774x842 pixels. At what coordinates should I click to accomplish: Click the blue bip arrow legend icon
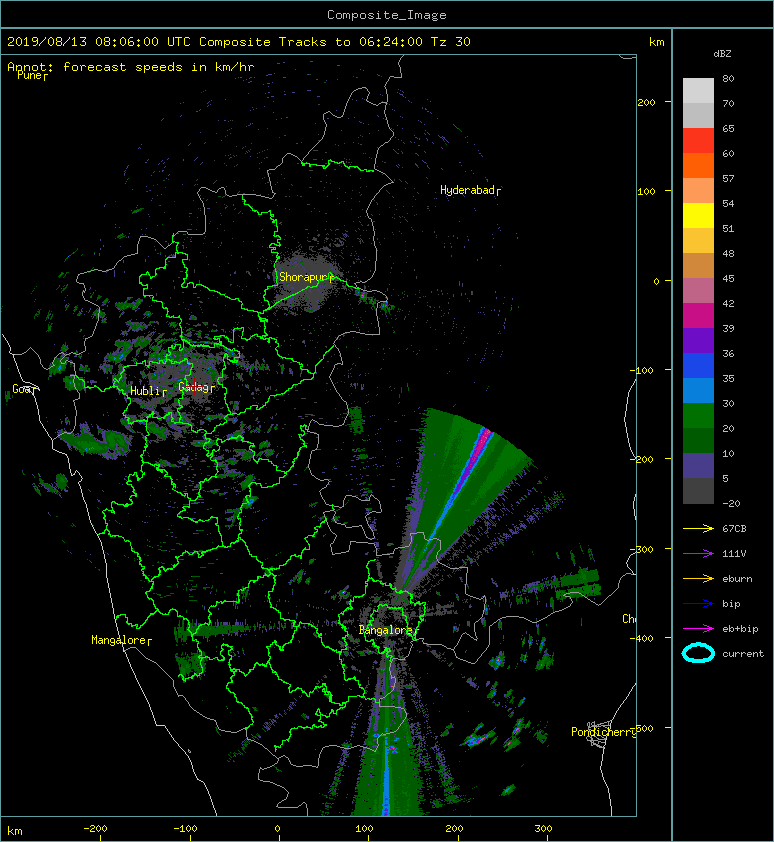point(698,604)
